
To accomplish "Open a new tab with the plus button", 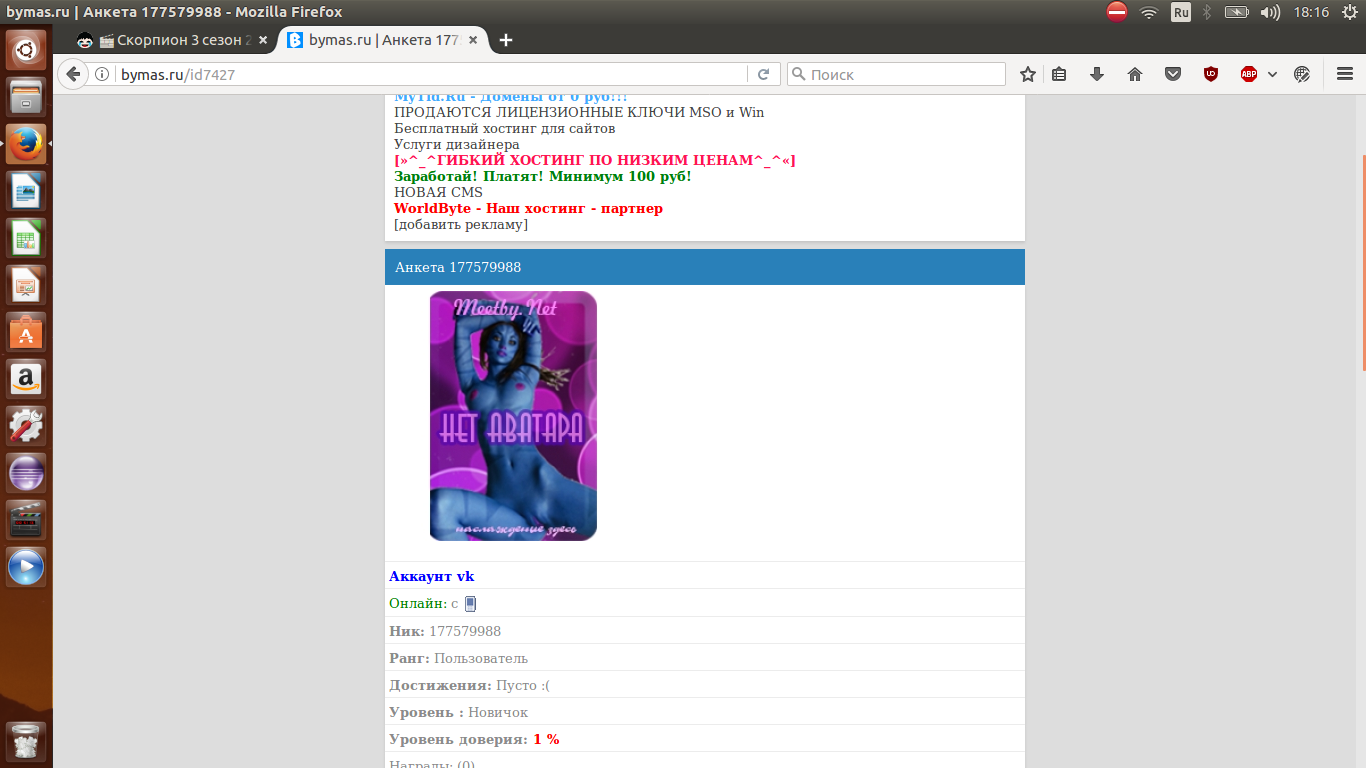I will 506,40.
